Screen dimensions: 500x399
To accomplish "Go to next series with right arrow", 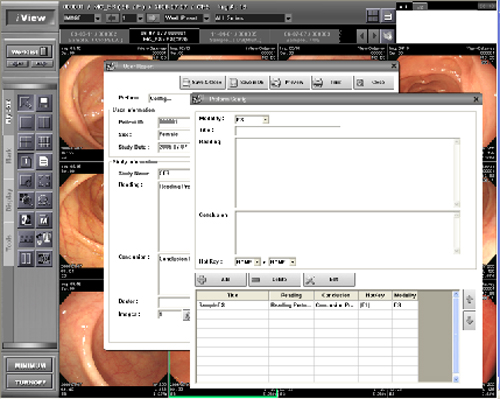I will (374, 36).
